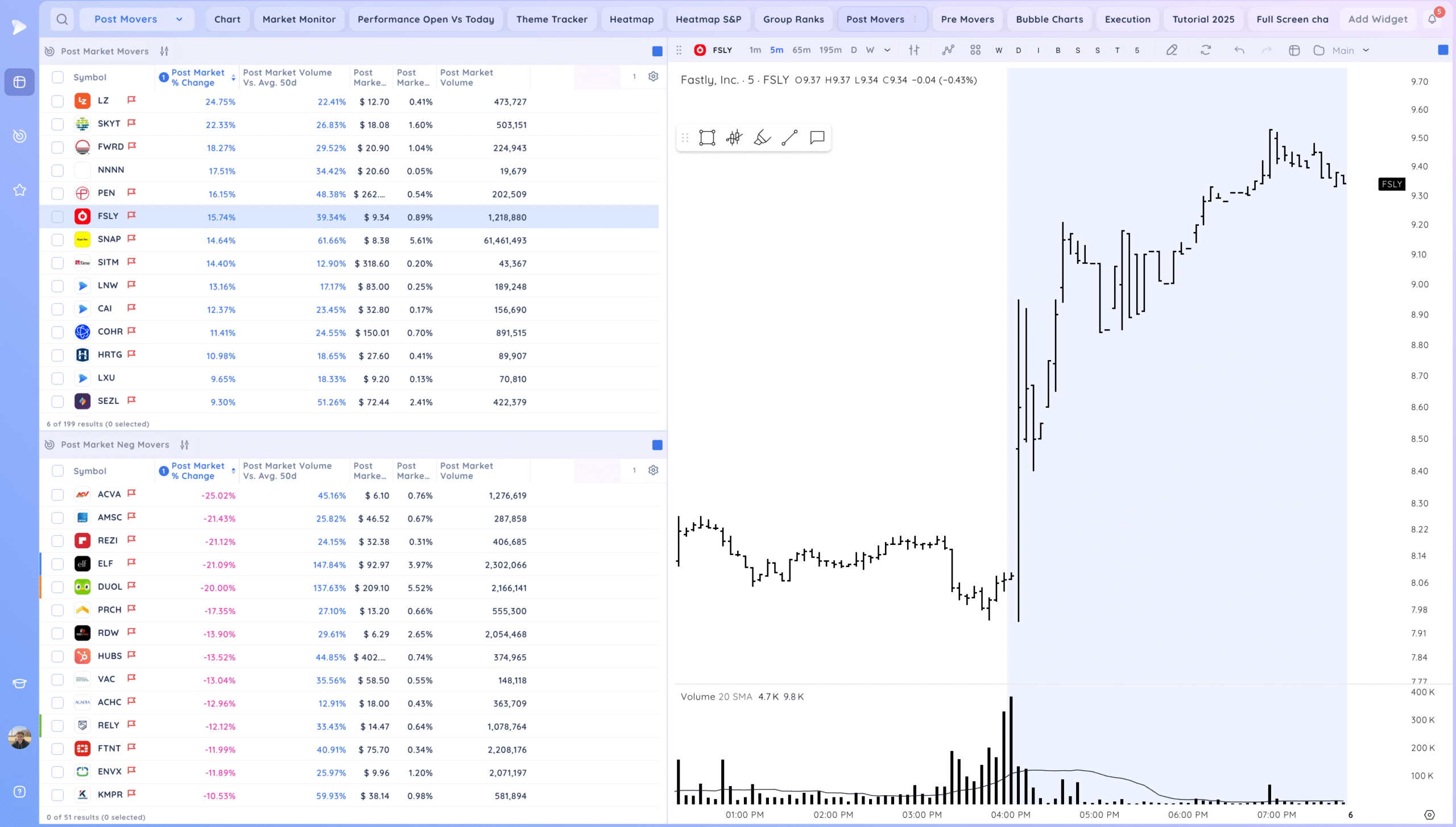The image size is (1456, 827).
Task: Click blue color square on Post Market Movers
Action: [657, 51]
